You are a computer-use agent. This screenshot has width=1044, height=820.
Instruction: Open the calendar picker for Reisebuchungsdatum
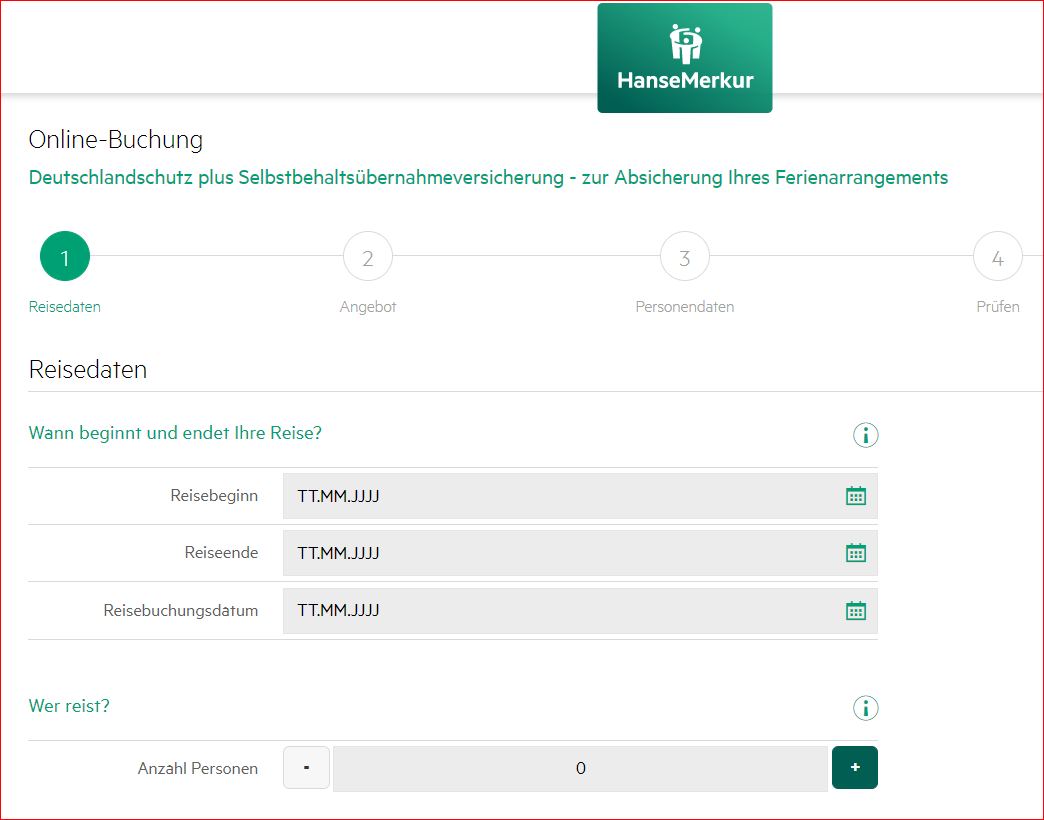click(855, 611)
